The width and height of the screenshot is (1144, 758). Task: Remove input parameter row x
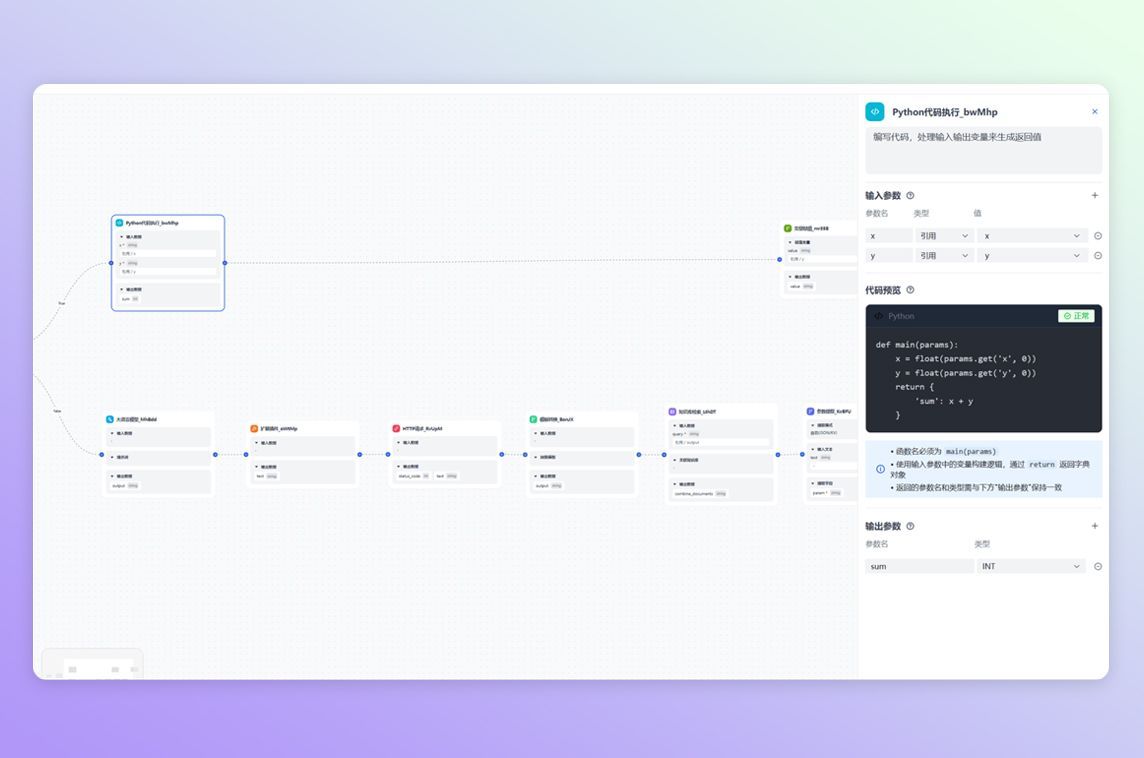1097,236
